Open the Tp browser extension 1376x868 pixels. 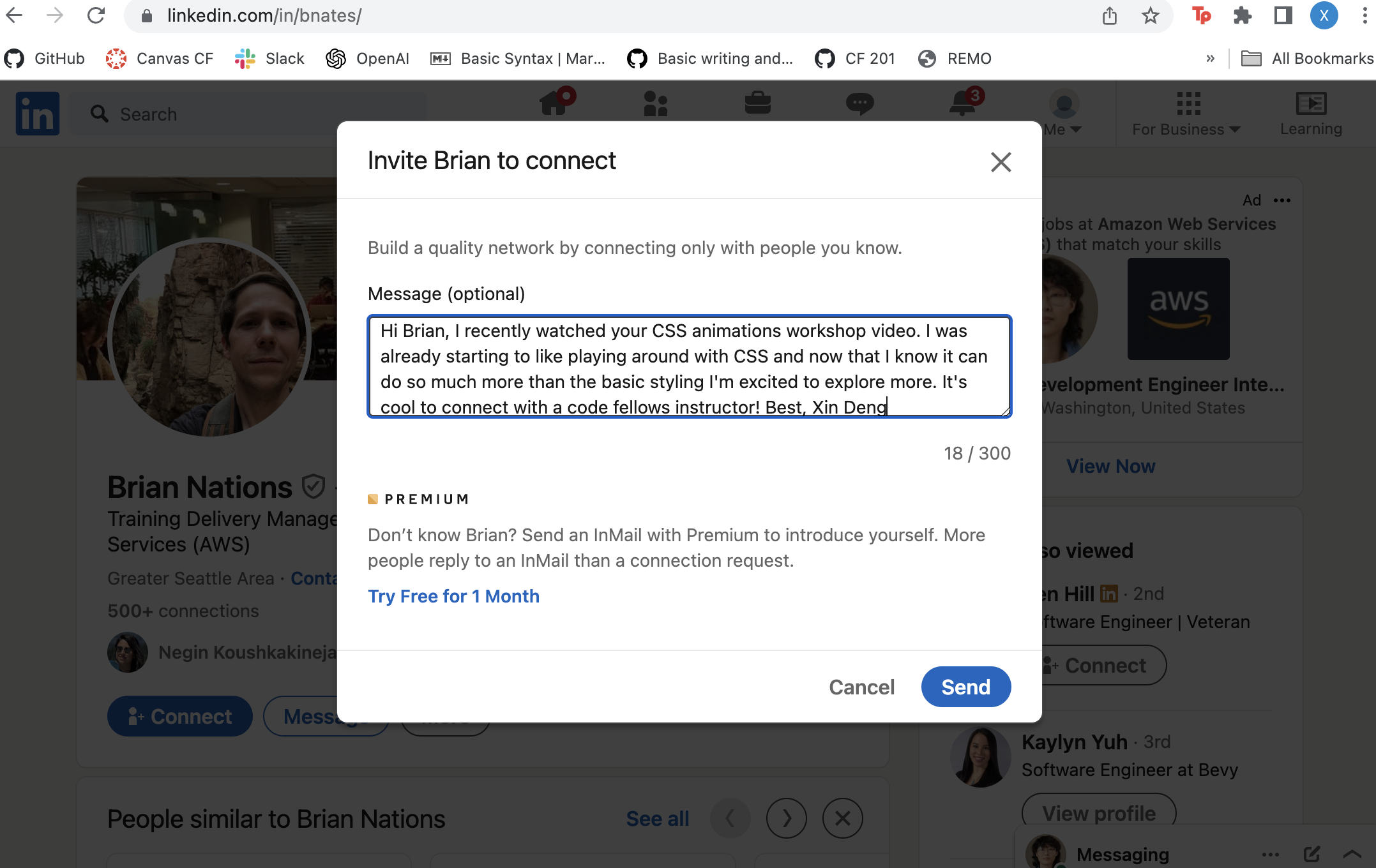1201,15
